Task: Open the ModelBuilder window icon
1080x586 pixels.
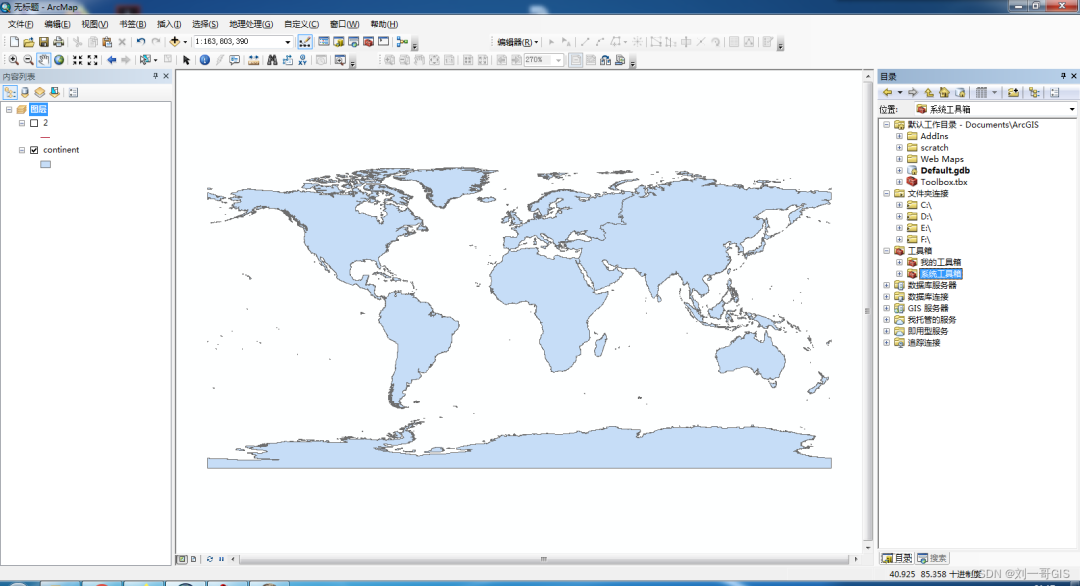Action: (402, 42)
